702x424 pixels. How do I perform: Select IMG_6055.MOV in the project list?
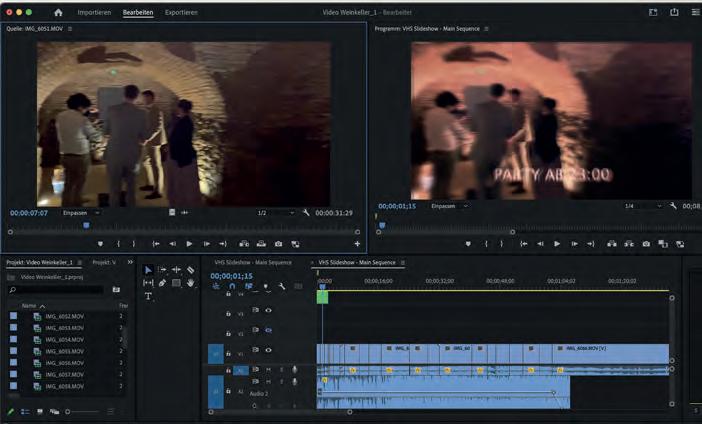(x=63, y=351)
